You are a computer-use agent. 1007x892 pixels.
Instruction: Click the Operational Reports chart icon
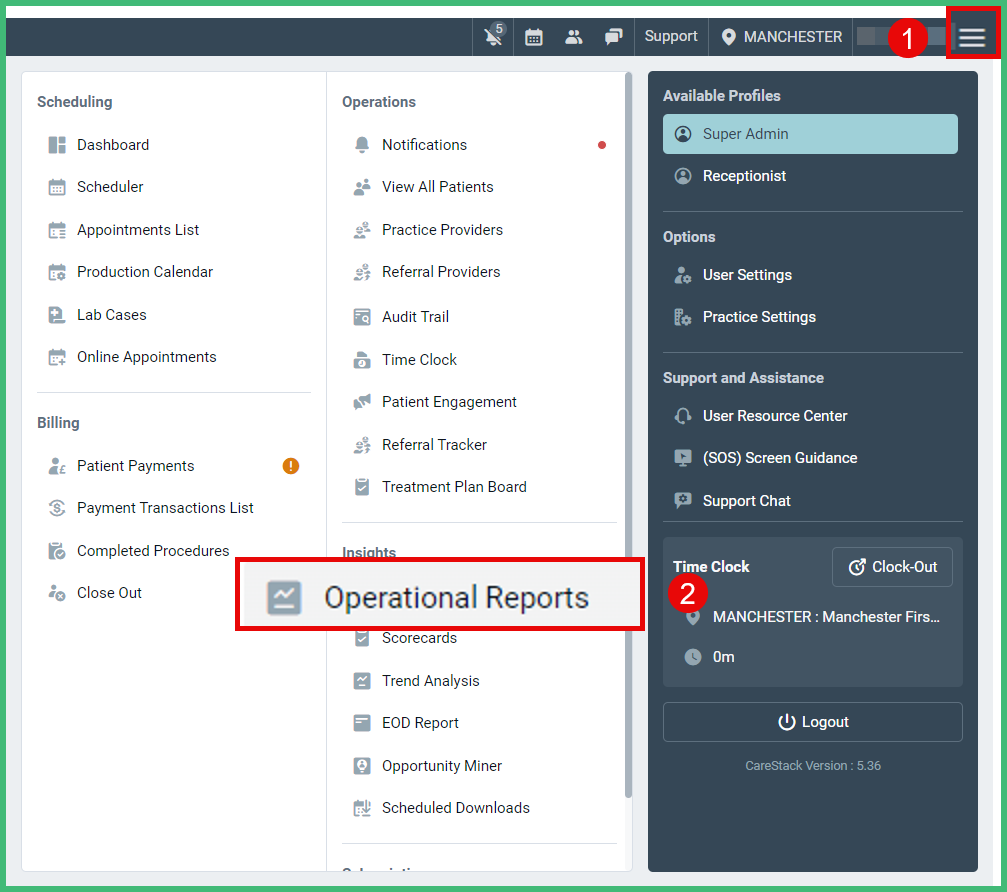pos(286,595)
